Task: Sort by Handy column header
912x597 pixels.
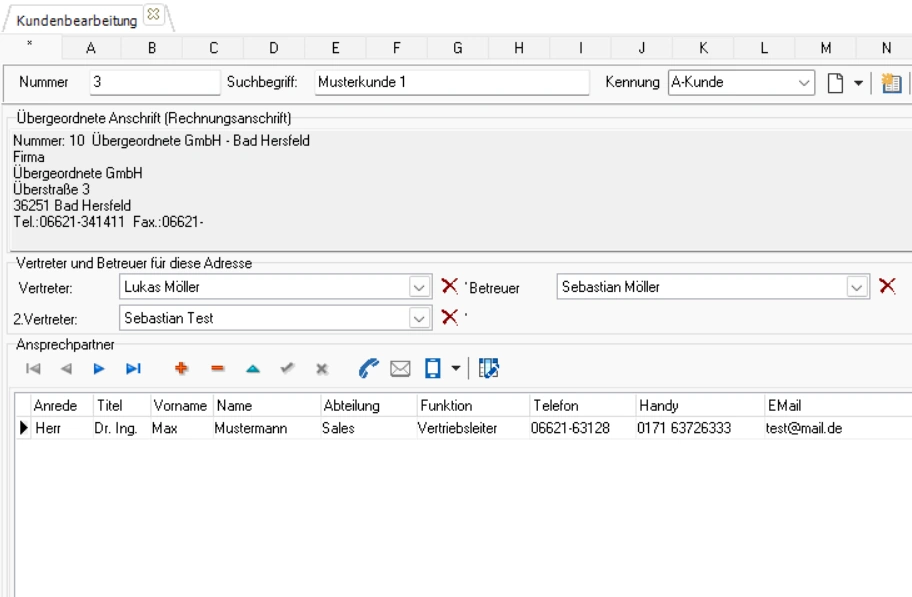Action: [700, 405]
